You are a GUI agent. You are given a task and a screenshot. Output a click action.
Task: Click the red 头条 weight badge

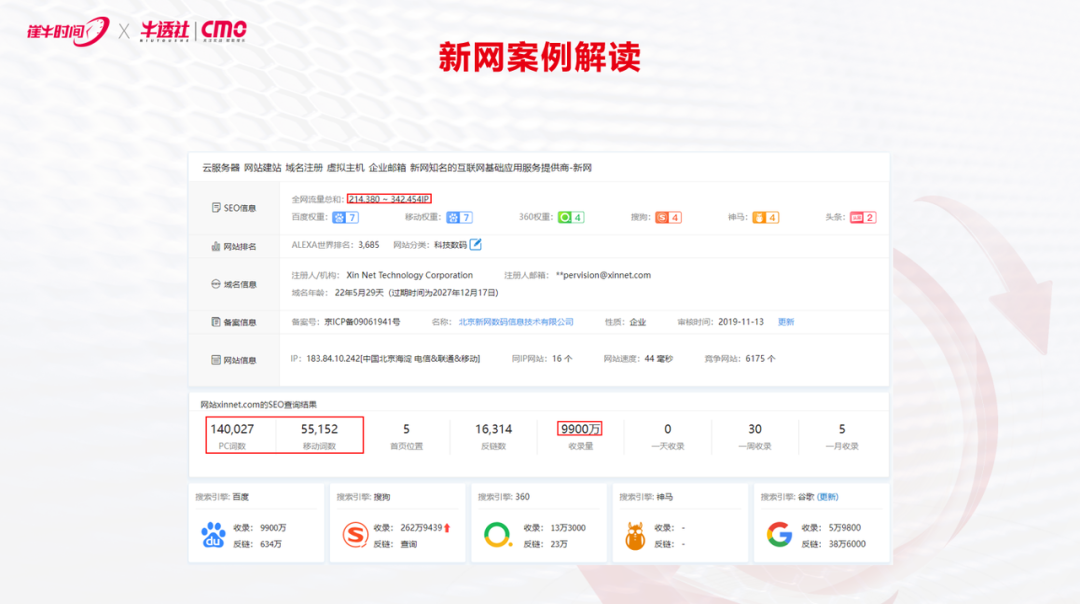(x=863, y=218)
